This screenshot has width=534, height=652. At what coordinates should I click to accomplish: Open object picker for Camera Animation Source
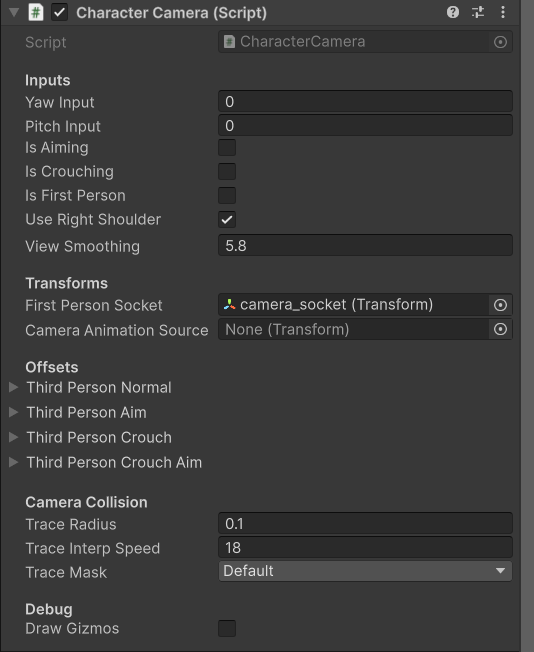tap(500, 330)
